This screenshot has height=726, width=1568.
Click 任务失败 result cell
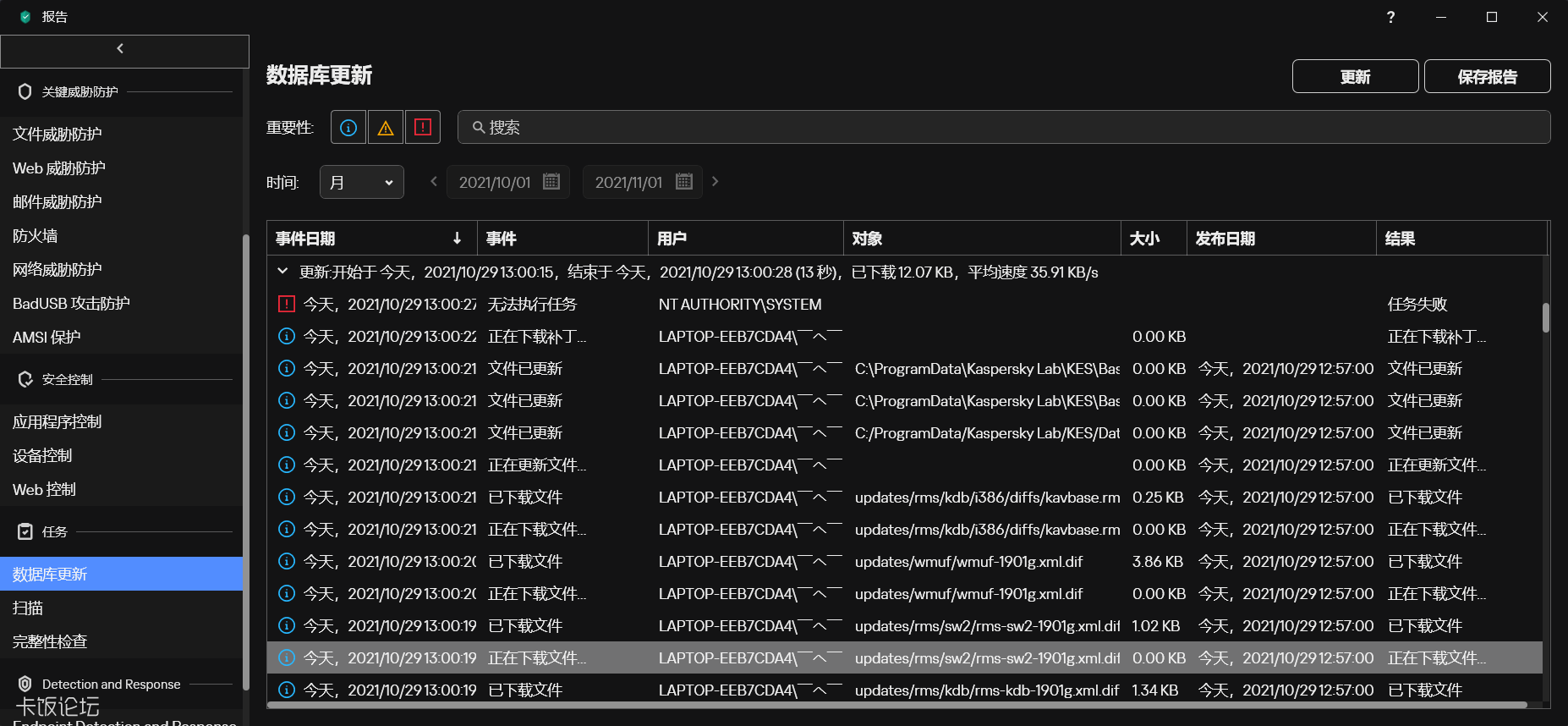pyautogui.click(x=1417, y=305)
